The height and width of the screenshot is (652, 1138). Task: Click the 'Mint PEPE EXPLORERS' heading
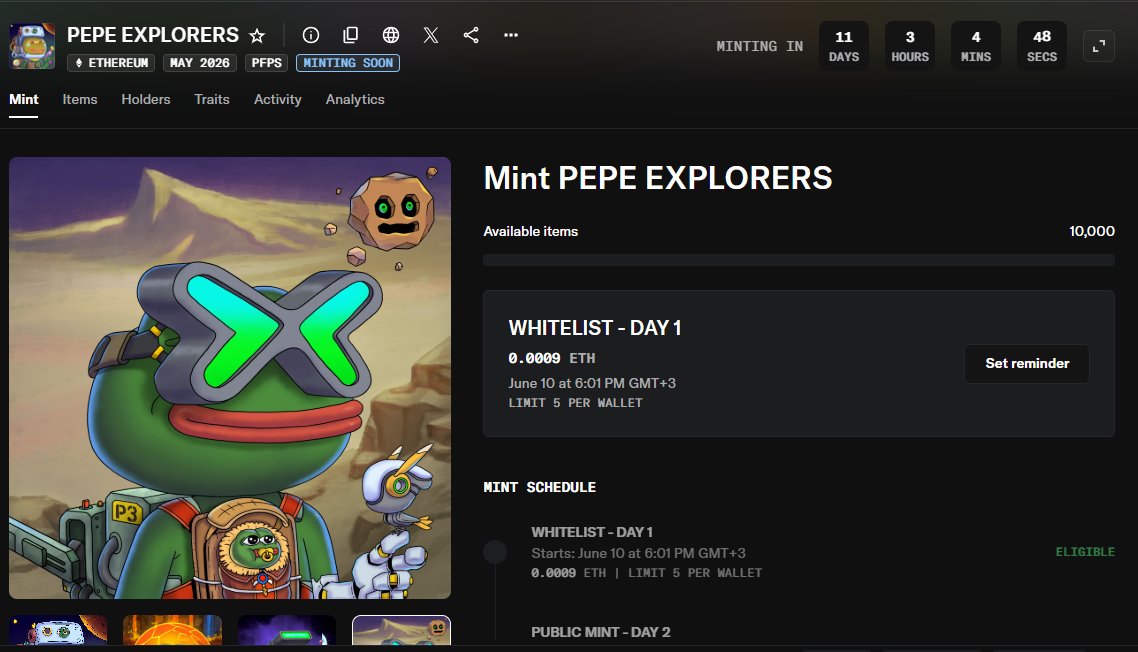coord(658,179)
